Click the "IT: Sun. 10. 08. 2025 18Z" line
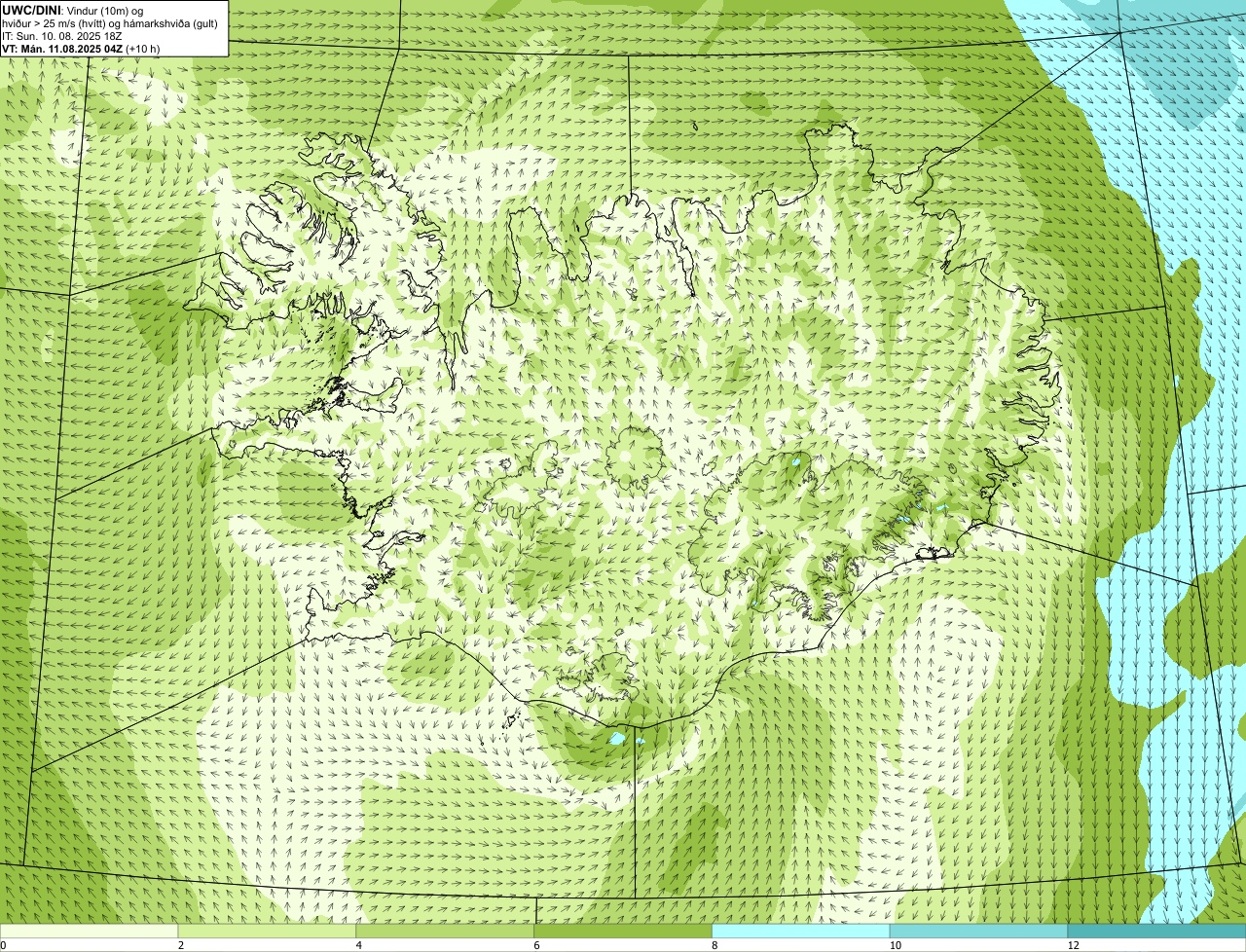1246x952 pixels. coord(62,35)
